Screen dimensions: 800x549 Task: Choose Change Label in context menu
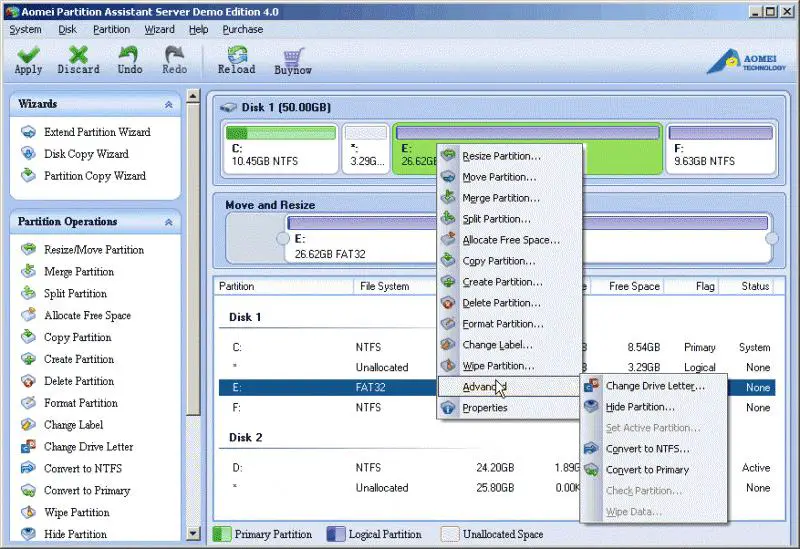(x=510, y=344)
